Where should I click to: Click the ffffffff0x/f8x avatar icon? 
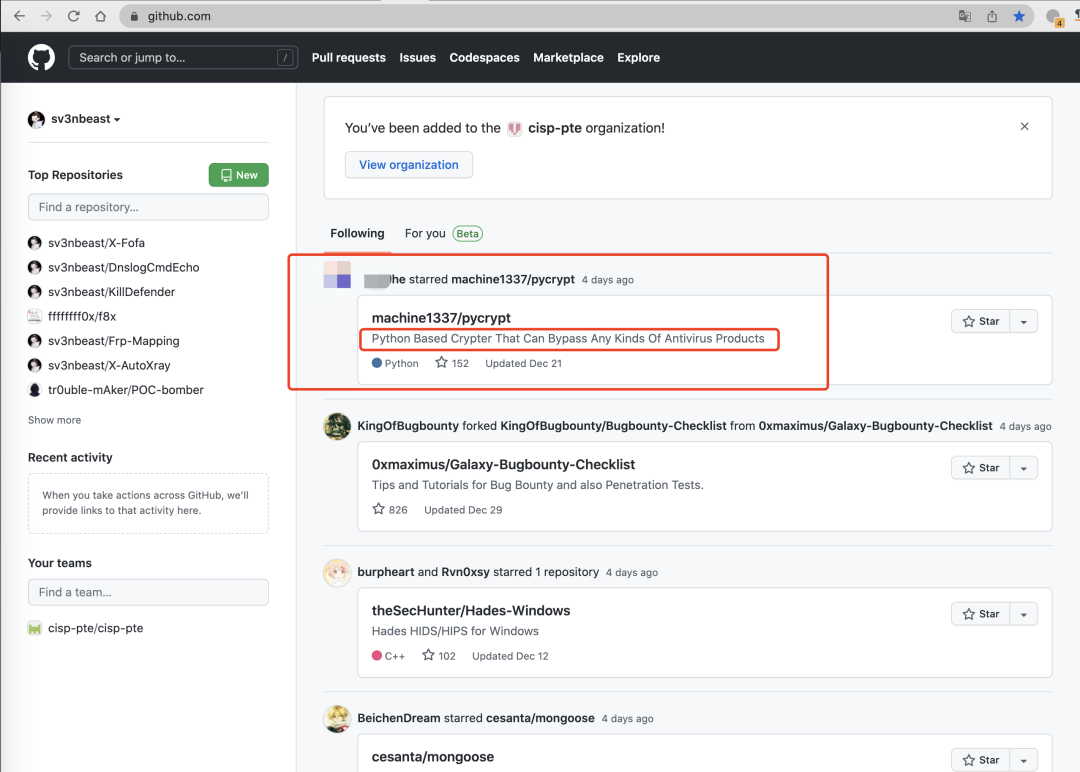click(x=34, y=316)
